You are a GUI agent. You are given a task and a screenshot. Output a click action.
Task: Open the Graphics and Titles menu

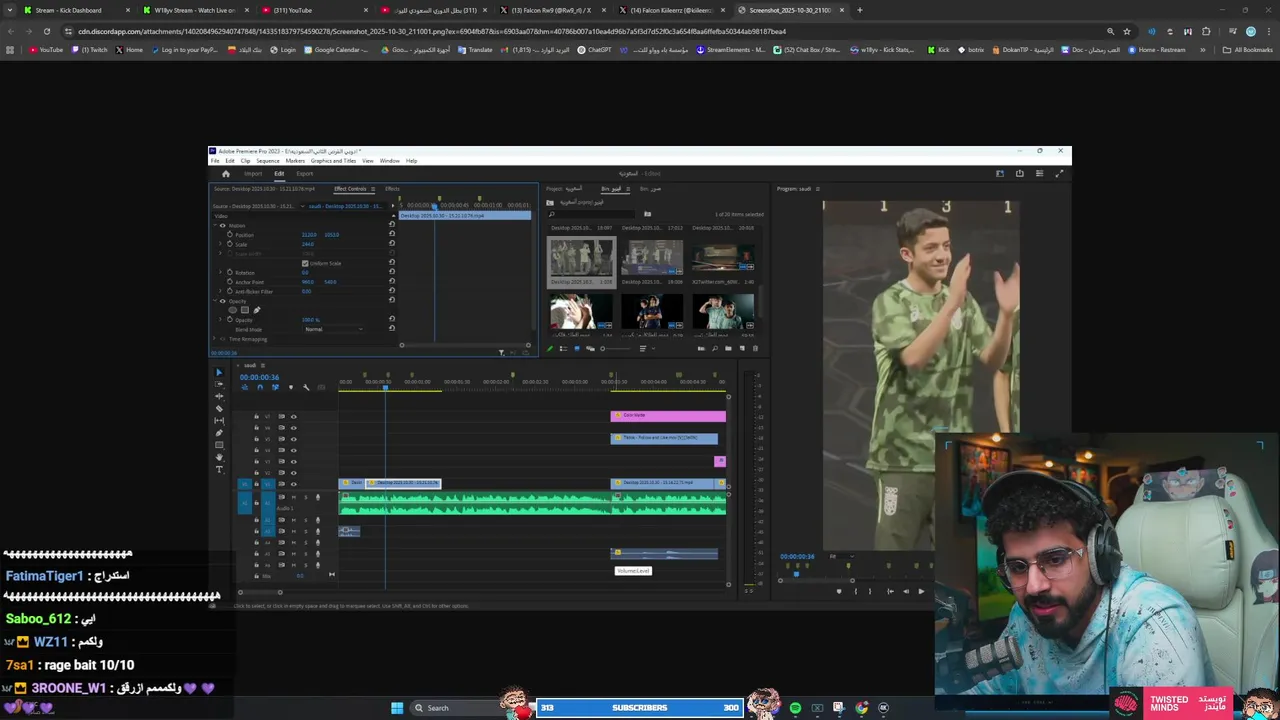coord(333,161)
